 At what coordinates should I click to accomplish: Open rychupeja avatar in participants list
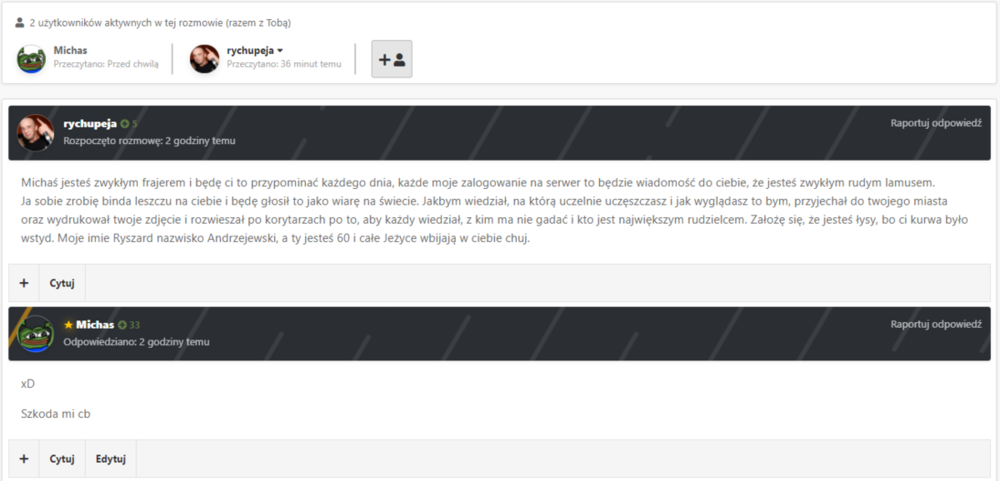pyautogui.click(x=205, y=59)
